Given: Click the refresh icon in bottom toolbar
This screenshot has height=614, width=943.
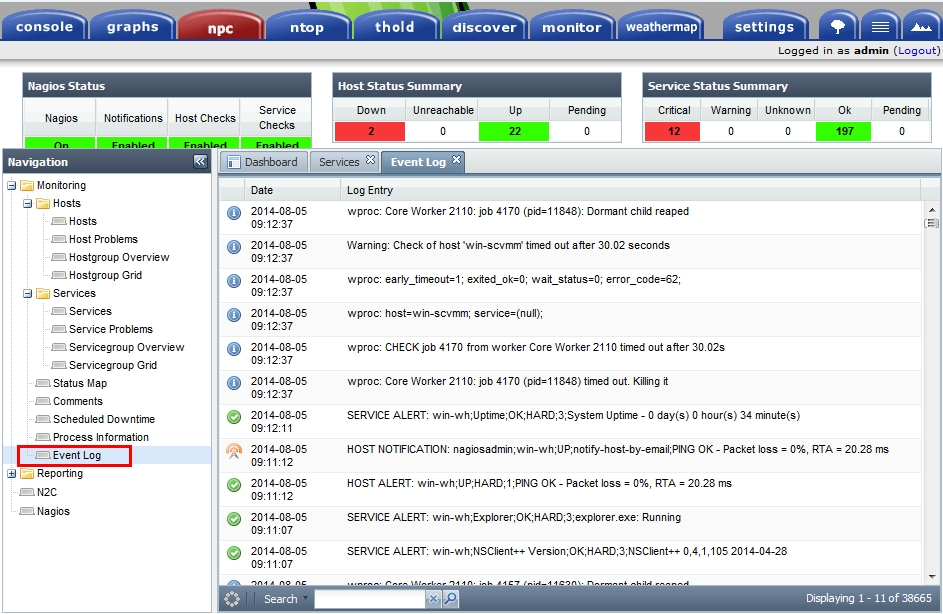Looking at the screenshot, I should (233, 599).
